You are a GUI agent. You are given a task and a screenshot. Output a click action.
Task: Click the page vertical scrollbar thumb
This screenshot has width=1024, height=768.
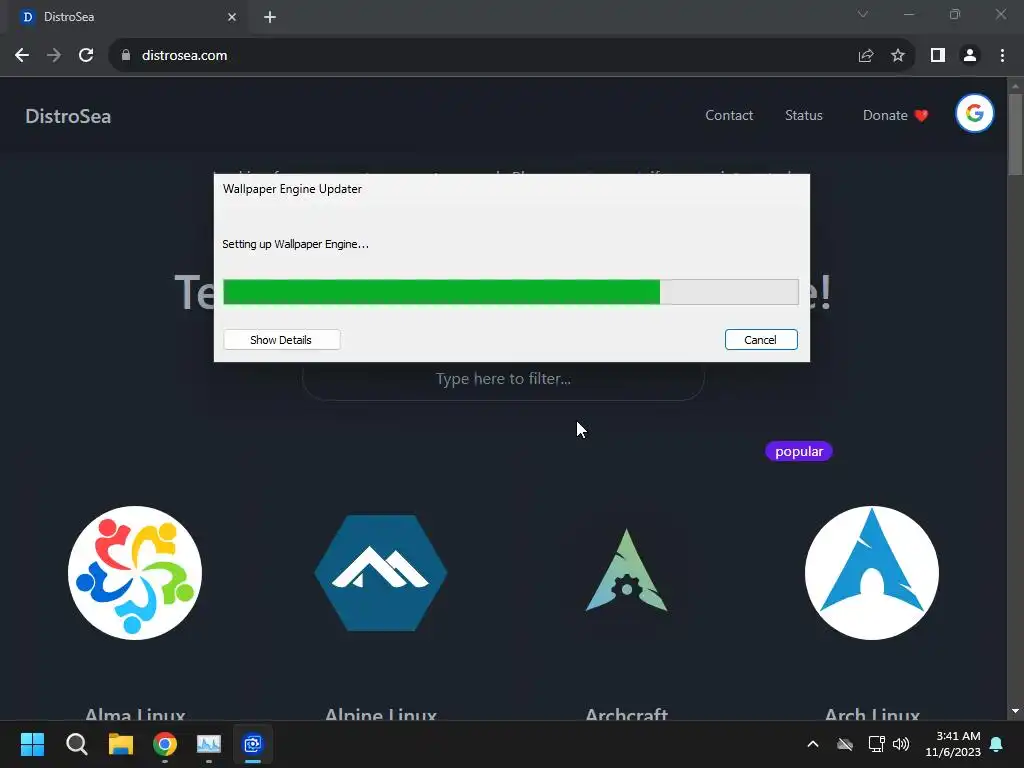click(x=1015, y=134)
